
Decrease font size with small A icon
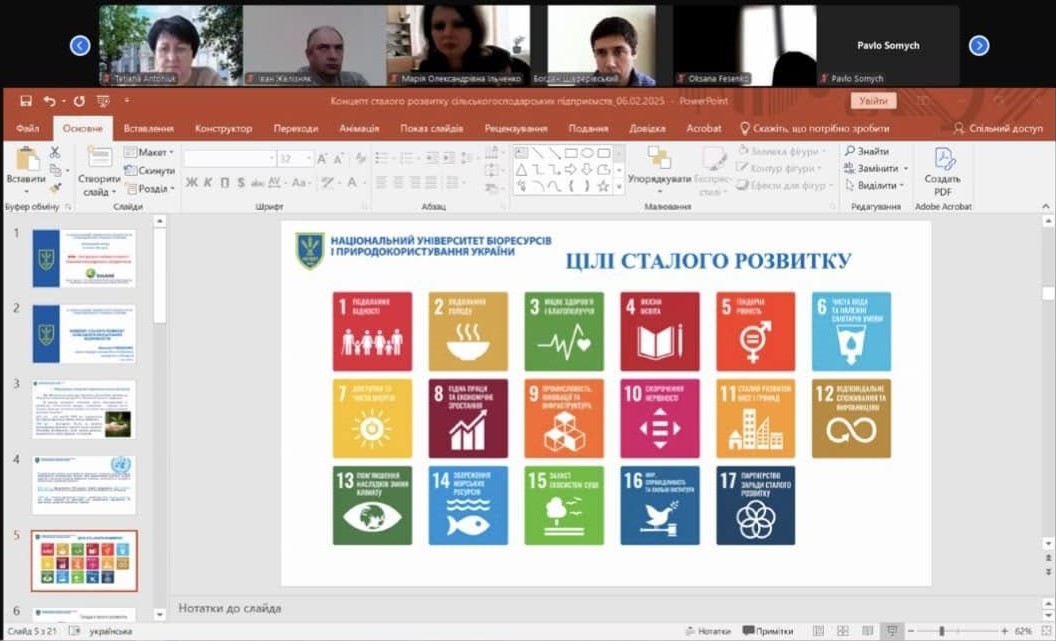(x=339, y=159)
